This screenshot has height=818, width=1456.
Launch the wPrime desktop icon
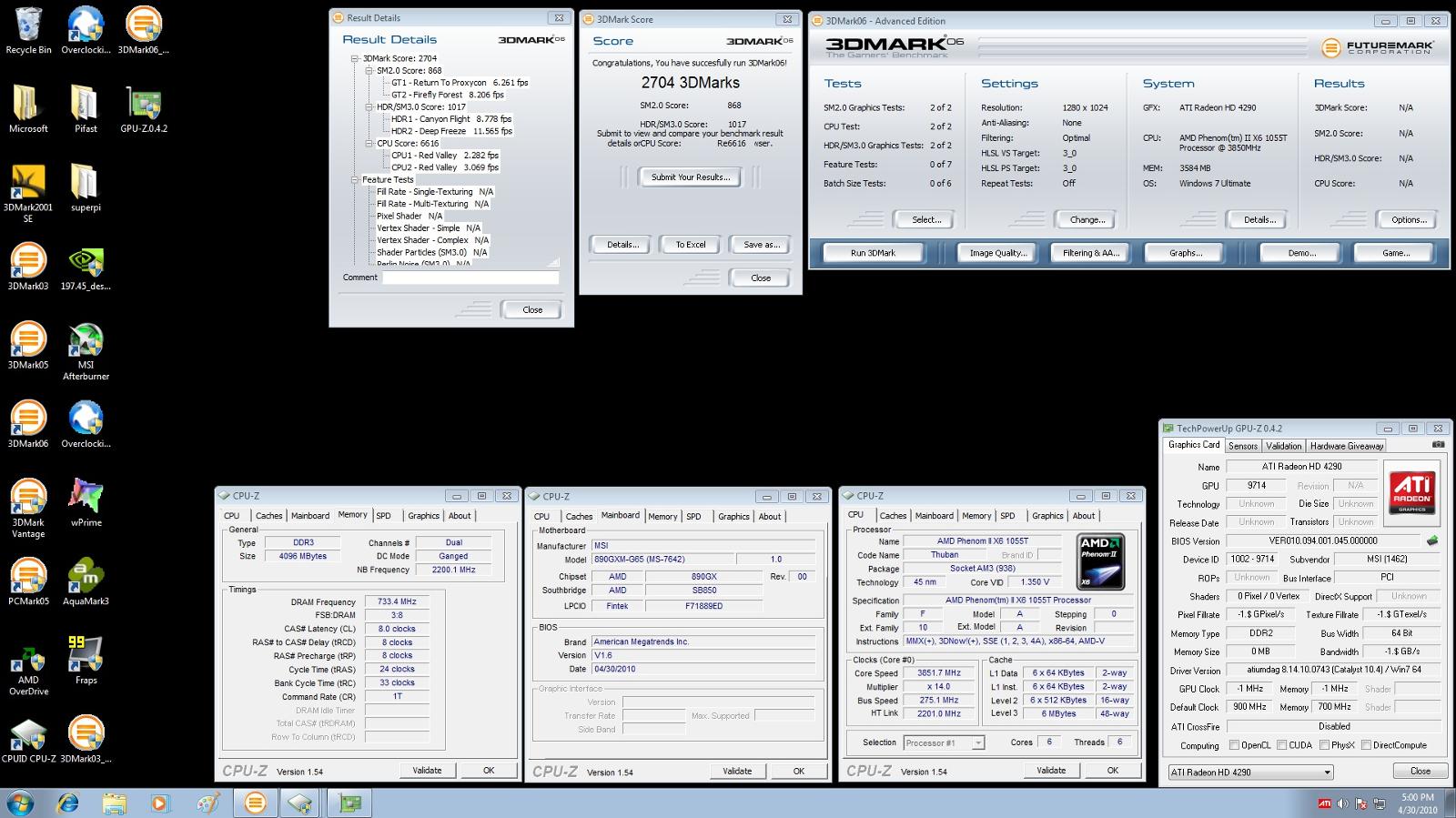(86, 503)
